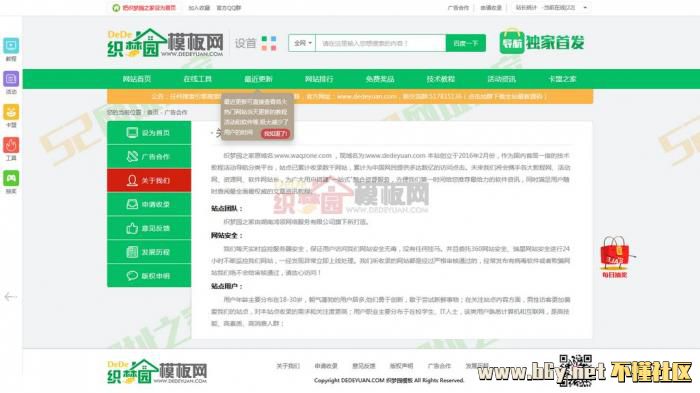Screen dimensions: 700x393
Task: Click the green gamepad icon in floating sidebar
Action: [x=11, y=179]
